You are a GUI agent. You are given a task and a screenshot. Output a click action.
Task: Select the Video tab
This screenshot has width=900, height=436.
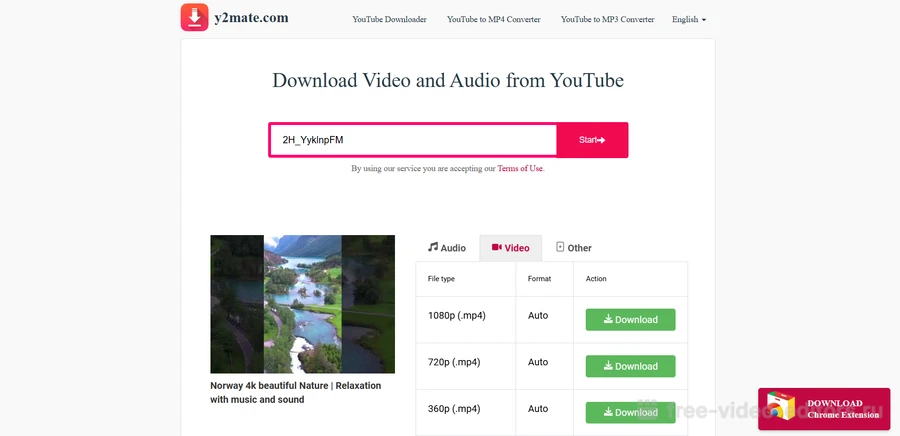pos(510,248)
